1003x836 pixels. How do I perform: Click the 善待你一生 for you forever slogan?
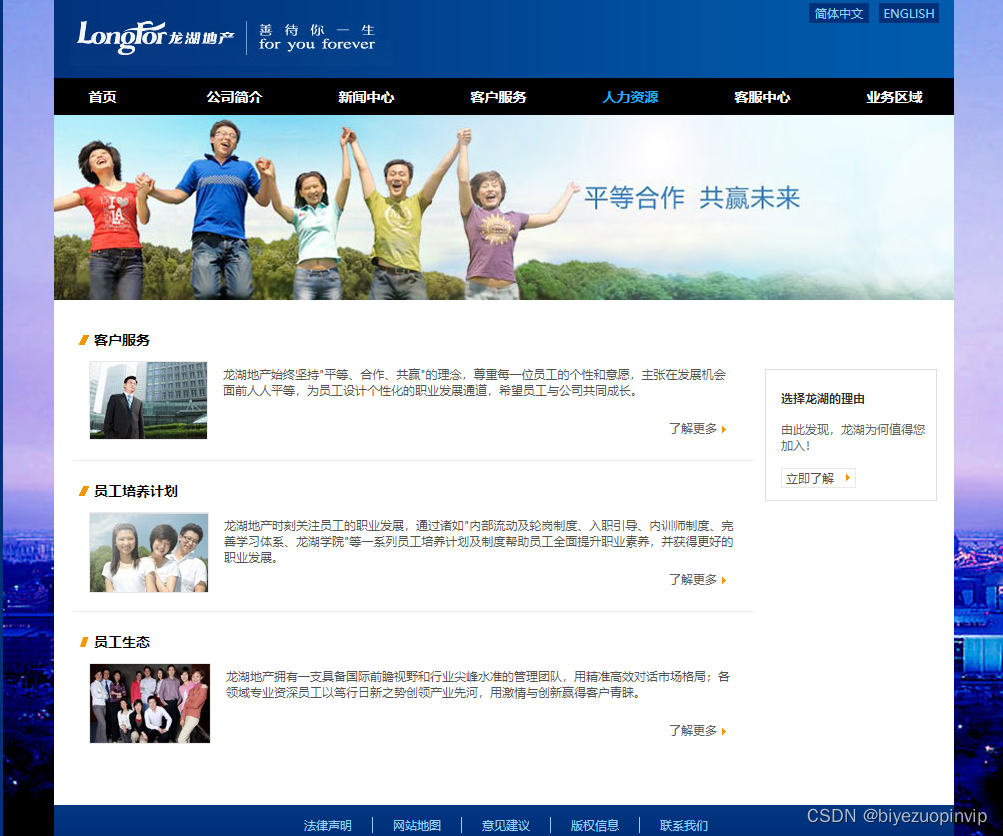pyautogui.click(x=317, y=37)
